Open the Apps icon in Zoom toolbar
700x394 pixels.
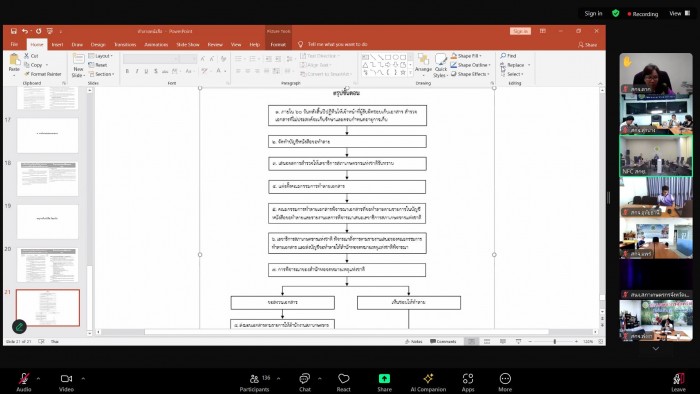pos(467,378)
